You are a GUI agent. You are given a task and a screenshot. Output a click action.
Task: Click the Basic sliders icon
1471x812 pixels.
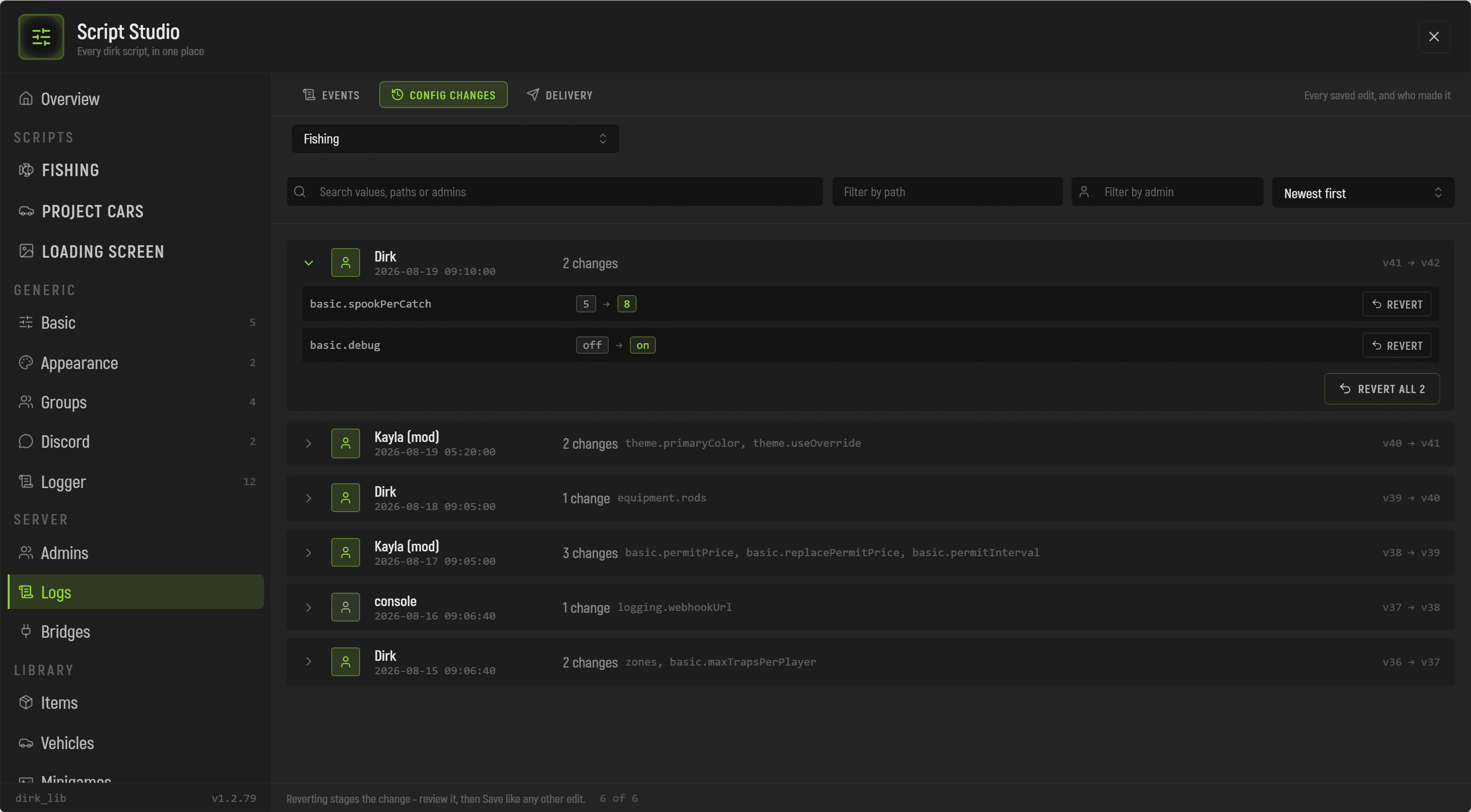[26, 322]
